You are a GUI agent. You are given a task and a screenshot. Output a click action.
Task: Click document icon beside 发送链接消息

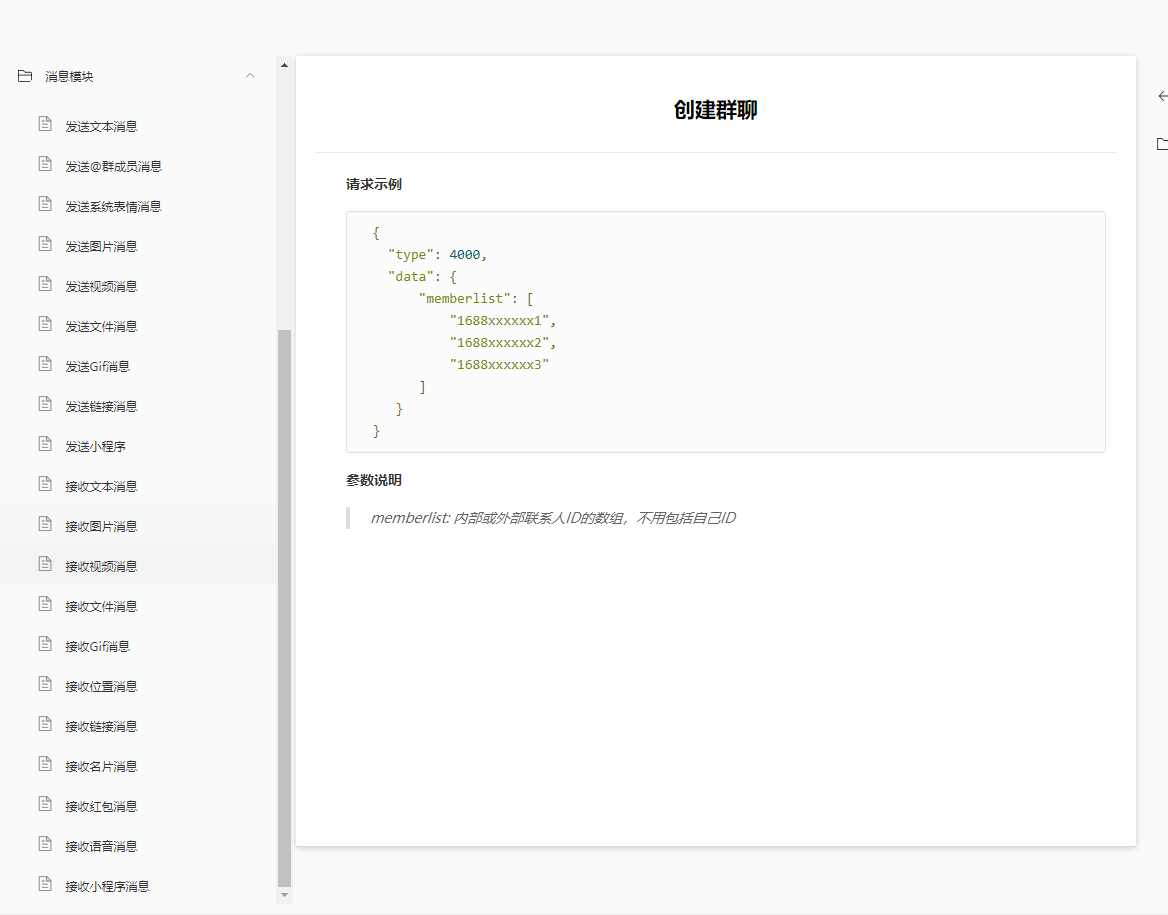tap(45, 404)
